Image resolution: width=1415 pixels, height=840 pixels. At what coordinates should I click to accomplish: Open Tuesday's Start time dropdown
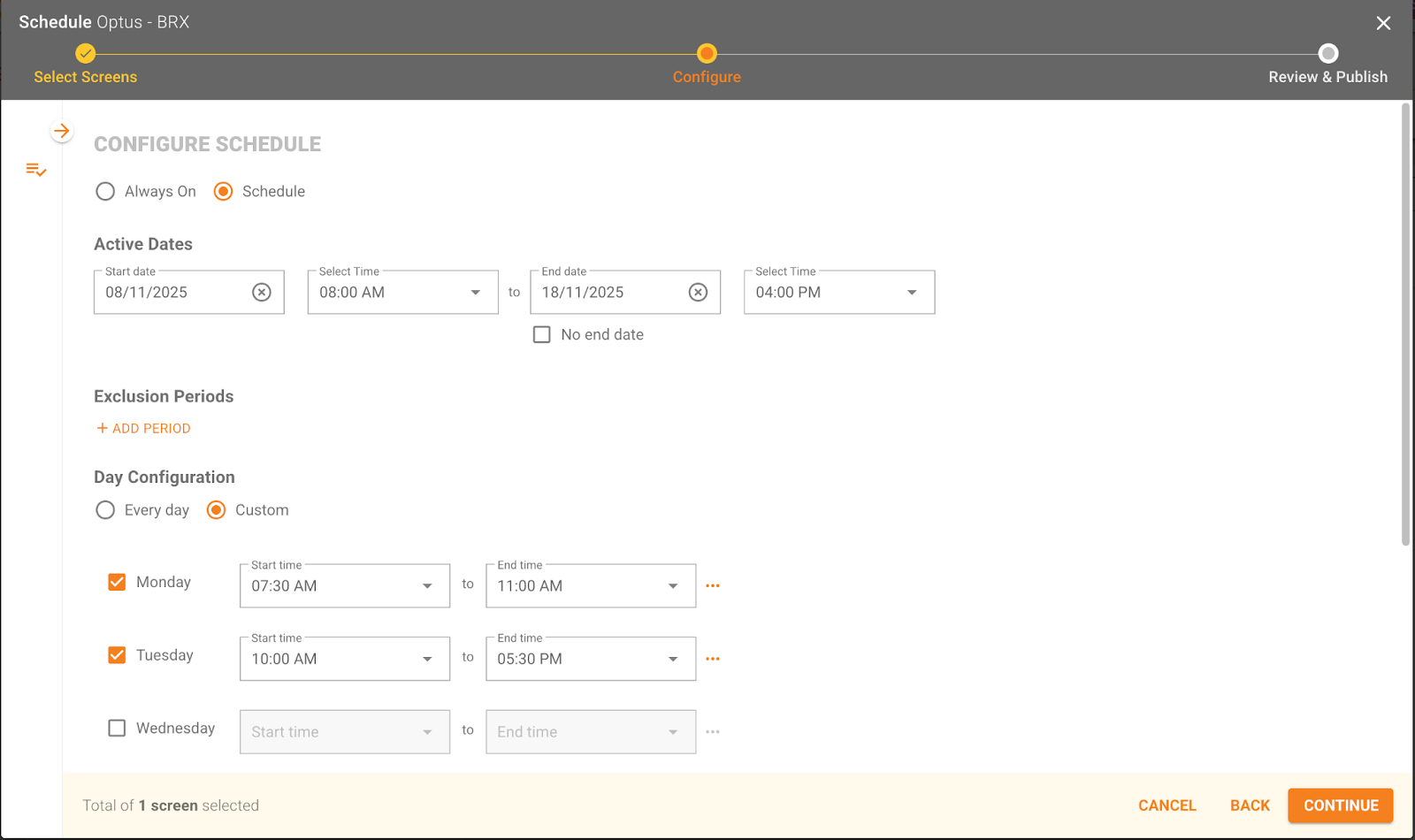344,660
